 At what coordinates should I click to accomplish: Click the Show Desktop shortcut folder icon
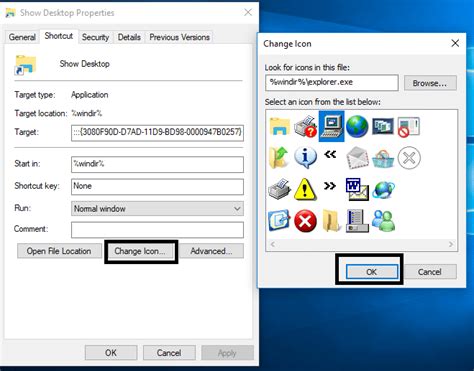point(25,65)
